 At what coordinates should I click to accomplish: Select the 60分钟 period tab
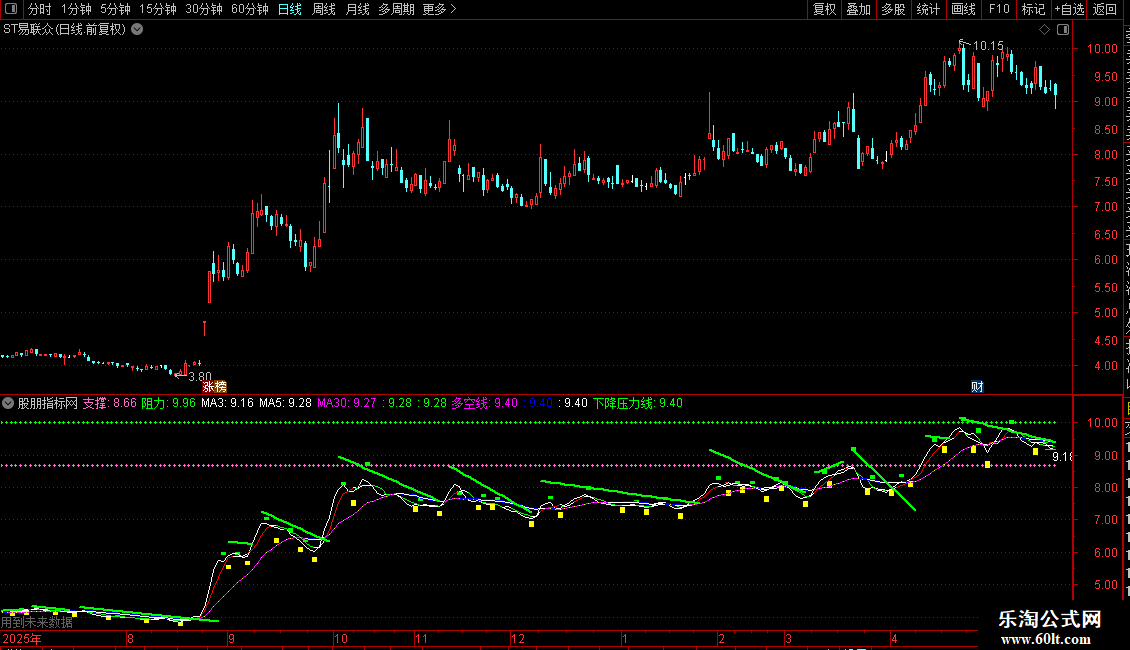tap(249, 9)
